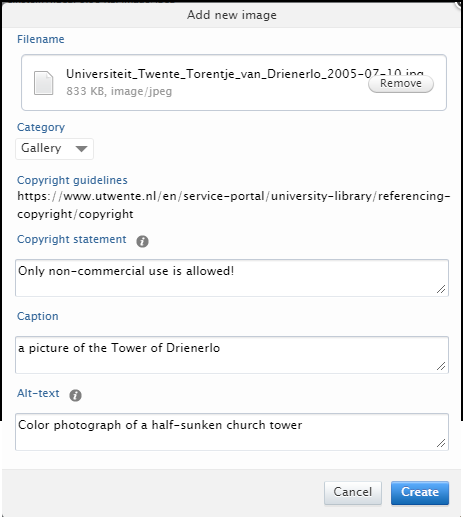Remove the uploaded image file
This screenshot has height=519, width=463.
401,84
